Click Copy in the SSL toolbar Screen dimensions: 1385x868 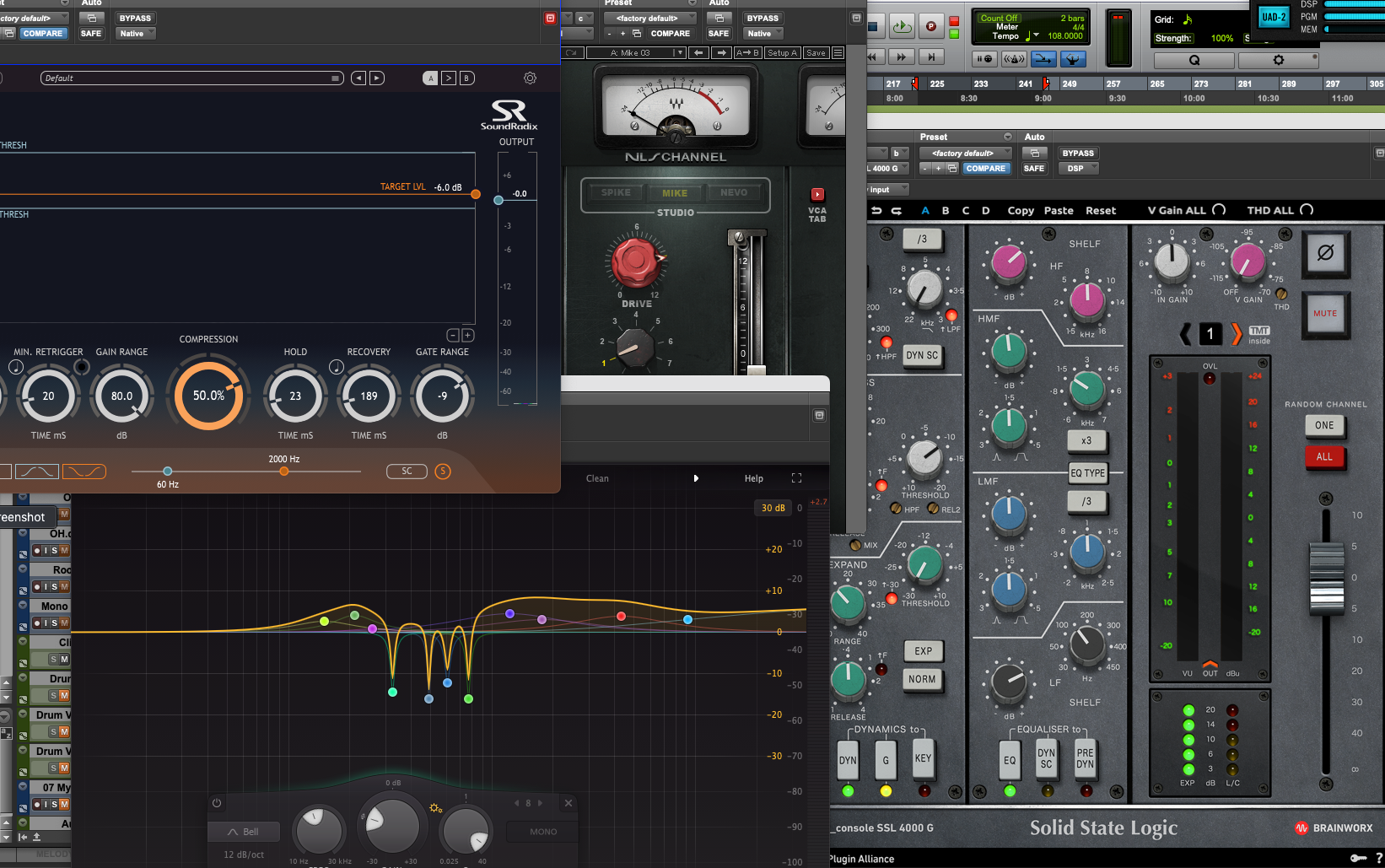tap(1021, 211)
